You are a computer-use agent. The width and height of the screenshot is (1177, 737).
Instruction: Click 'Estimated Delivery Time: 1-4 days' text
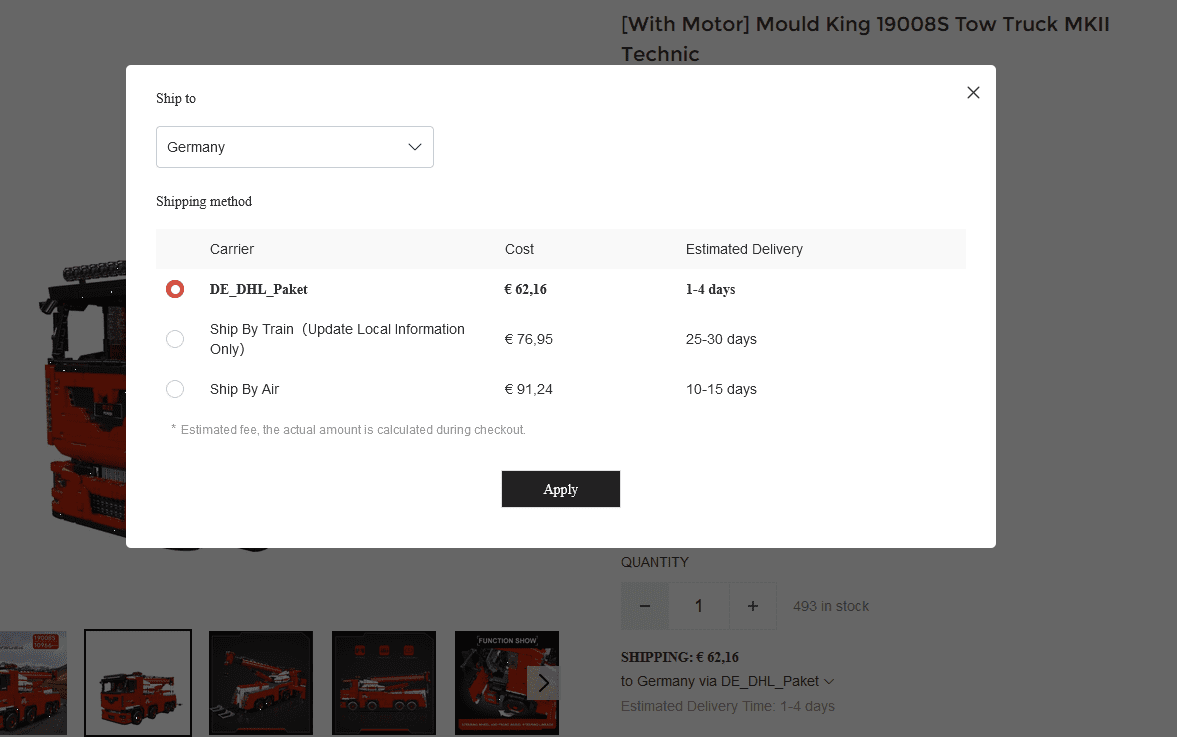coord(727,706)
